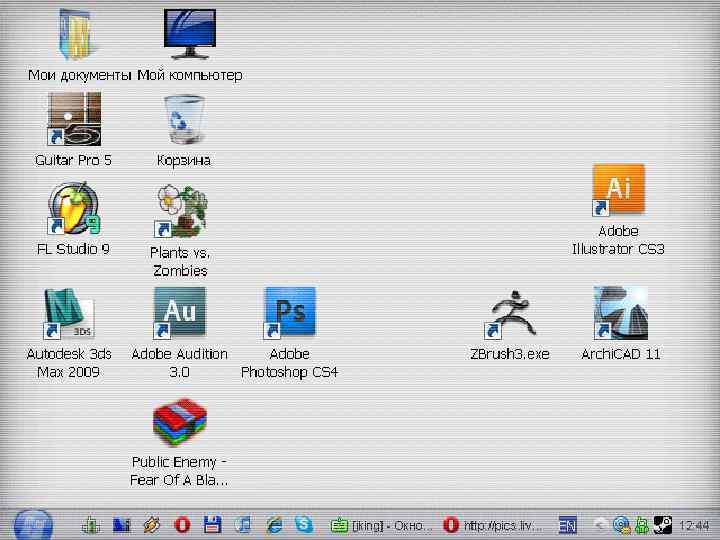Open Skype from quick launch bar
The image size is (720, 540).
[304, 524]
